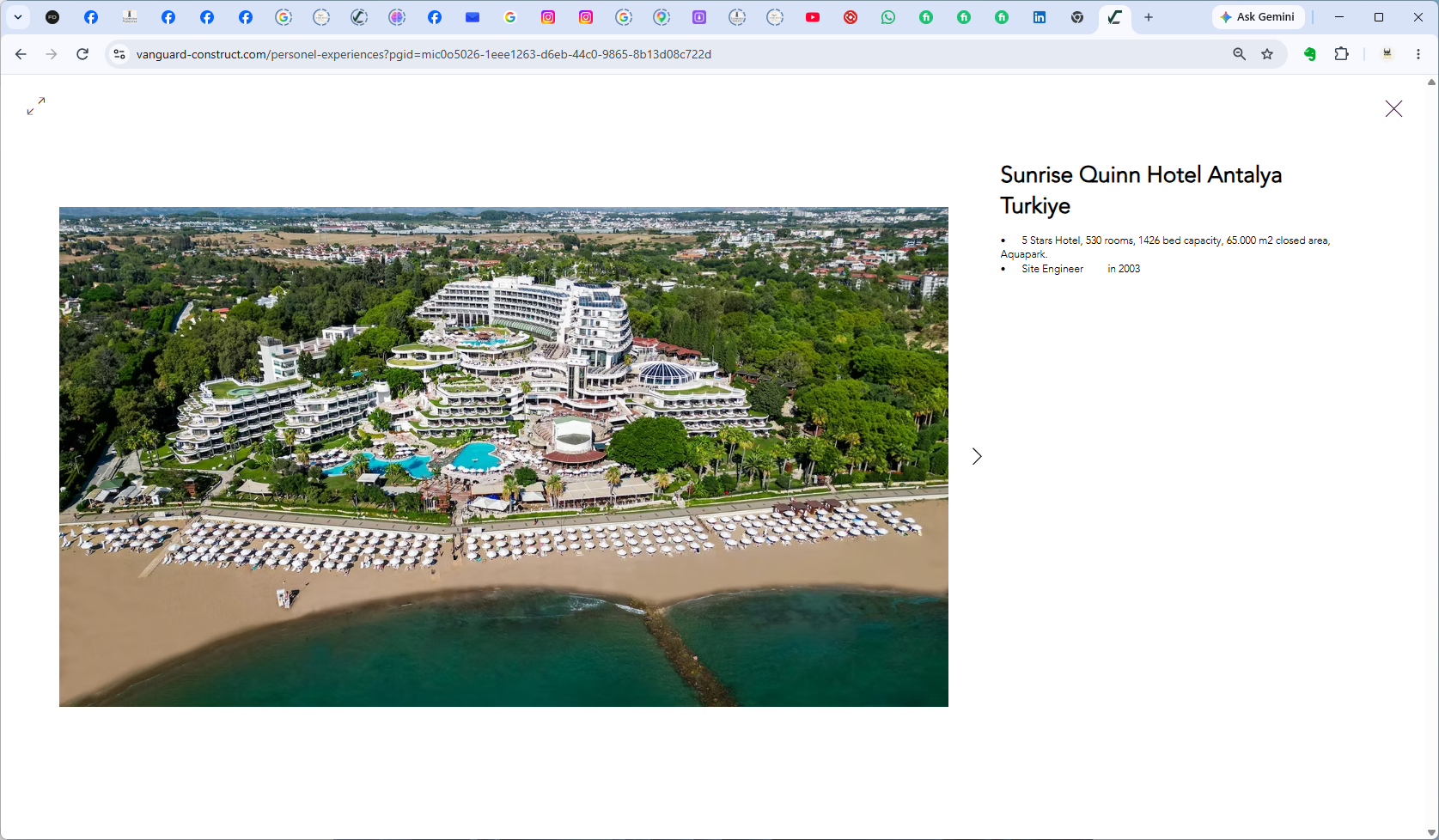Select the red circular icon tab
Image resolution: width=1439 pixels, height=840 pixels.
[851, 17]
